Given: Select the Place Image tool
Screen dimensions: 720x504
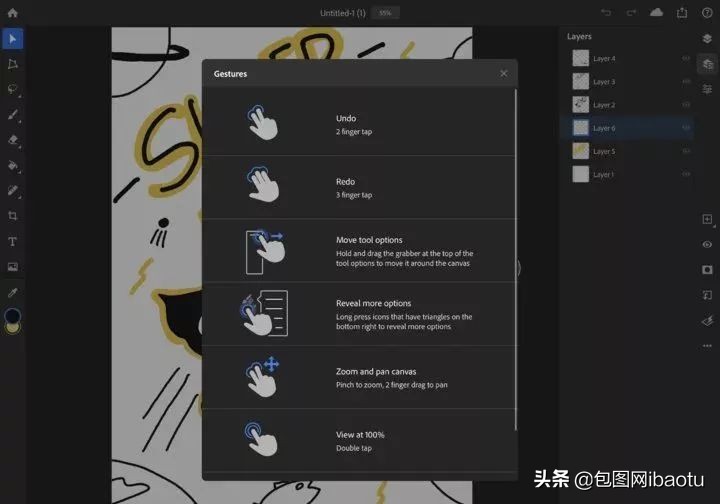Looking at the screenshot, I should tap(12, 267).
